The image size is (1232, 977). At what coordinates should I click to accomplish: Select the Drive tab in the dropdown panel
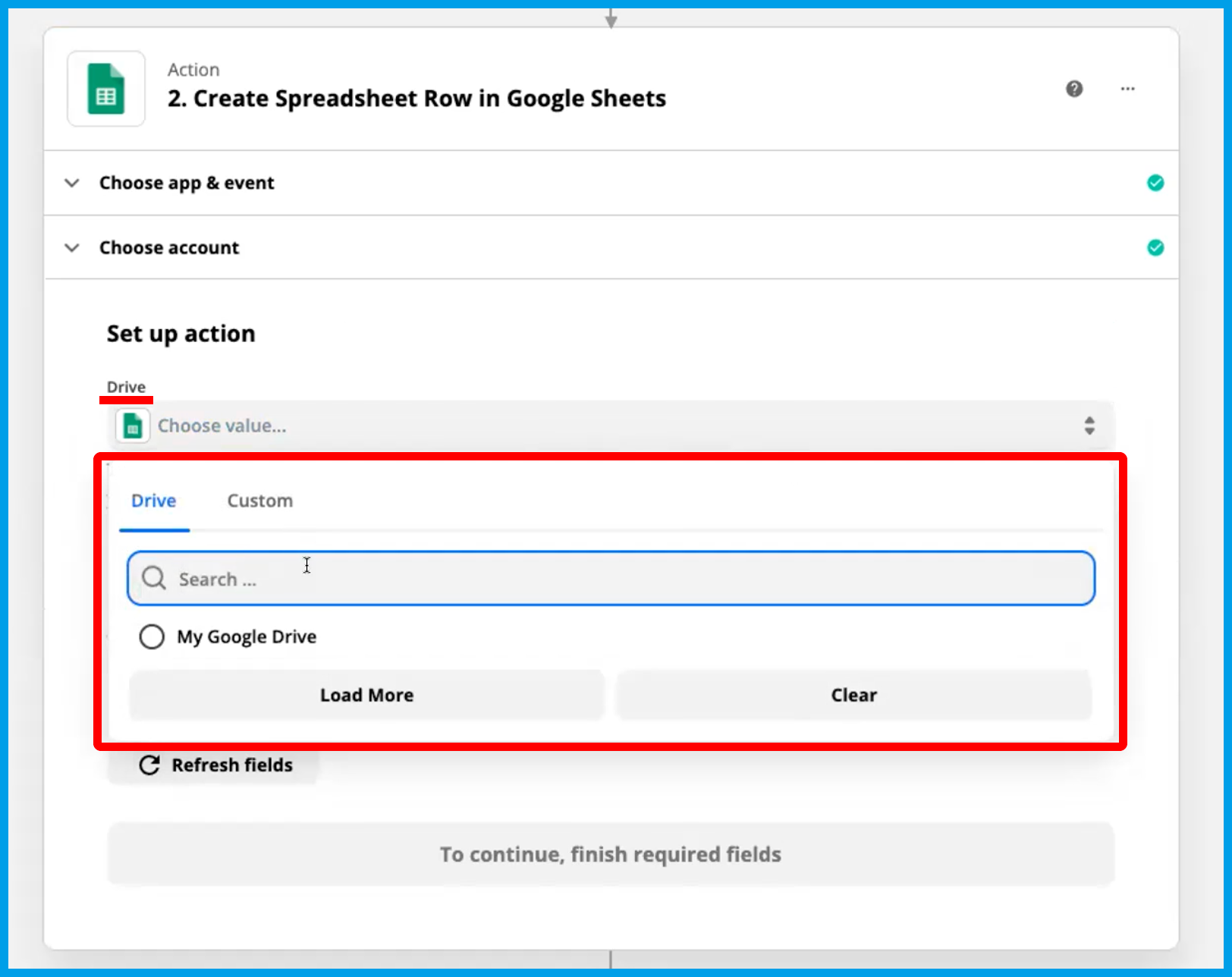[154, 501]
